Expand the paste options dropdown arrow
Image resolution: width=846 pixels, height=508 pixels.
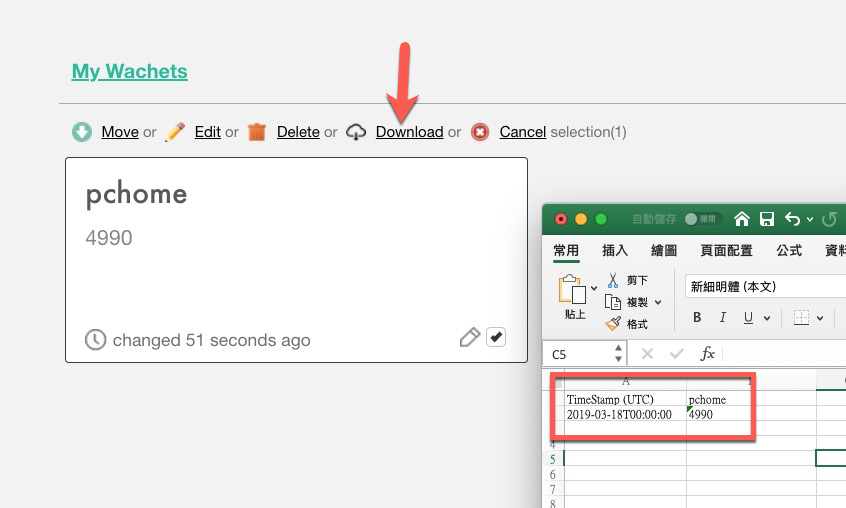[594, 288]
